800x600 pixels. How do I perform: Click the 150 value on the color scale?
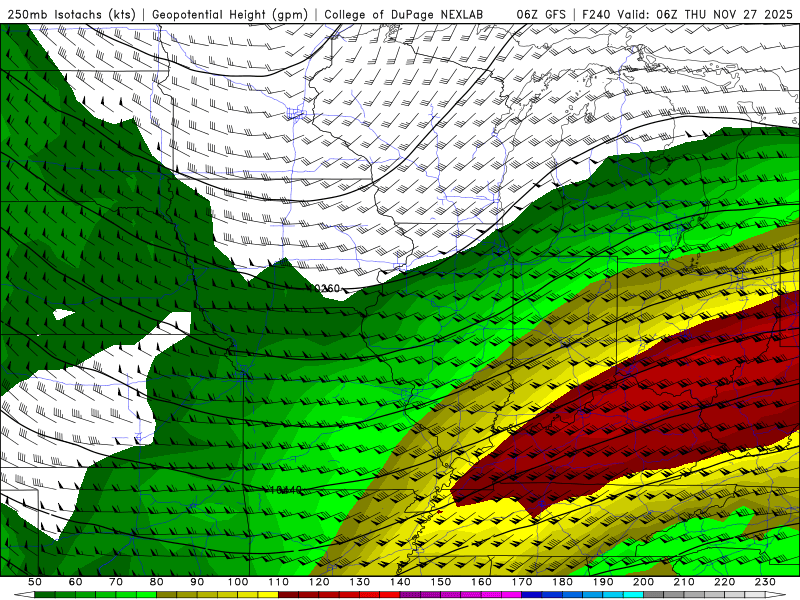[x=441, y=582]
